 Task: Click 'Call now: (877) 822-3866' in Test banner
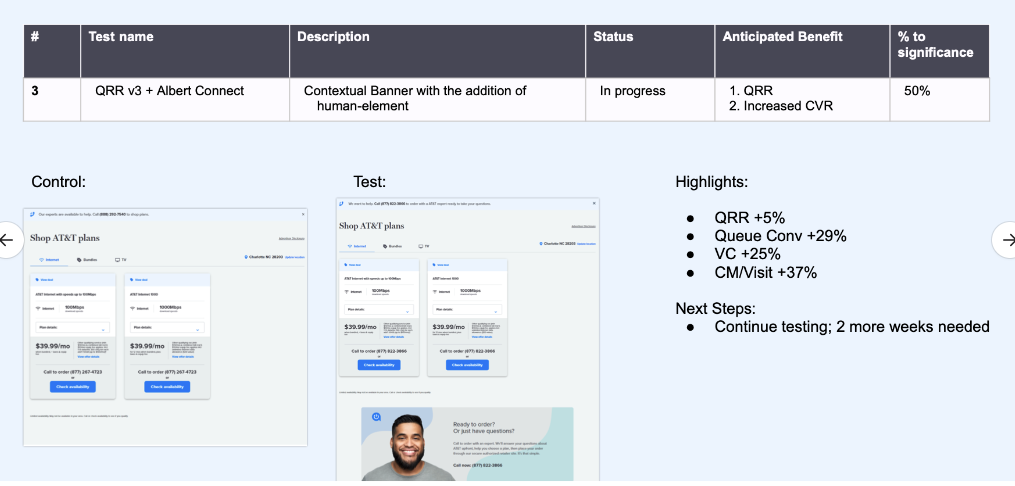[477, 465]
